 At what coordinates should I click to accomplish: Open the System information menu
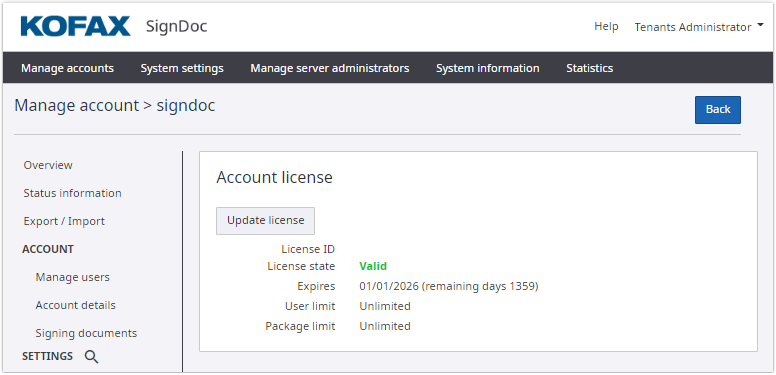487,68
